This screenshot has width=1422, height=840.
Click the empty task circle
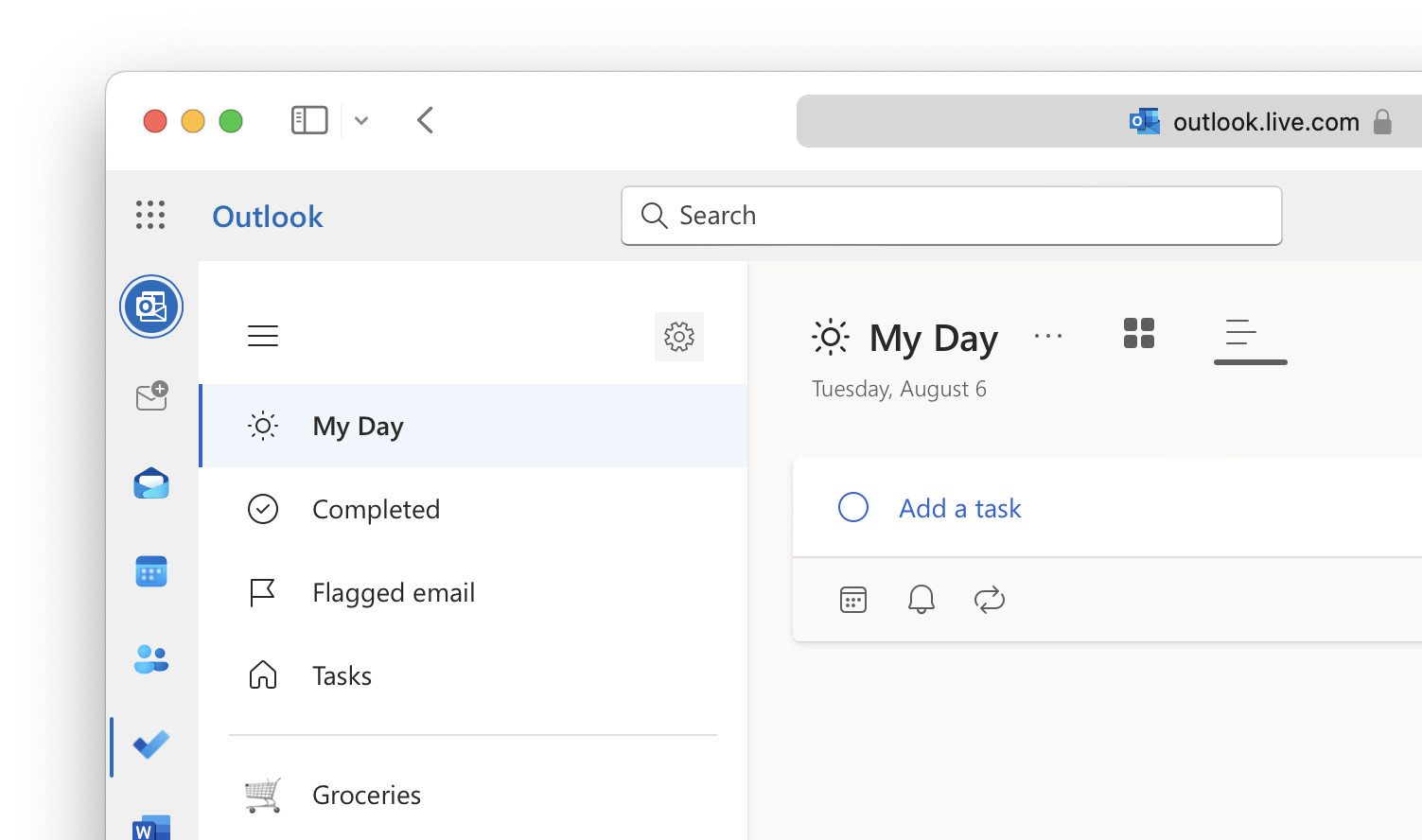tap(853, 507)
